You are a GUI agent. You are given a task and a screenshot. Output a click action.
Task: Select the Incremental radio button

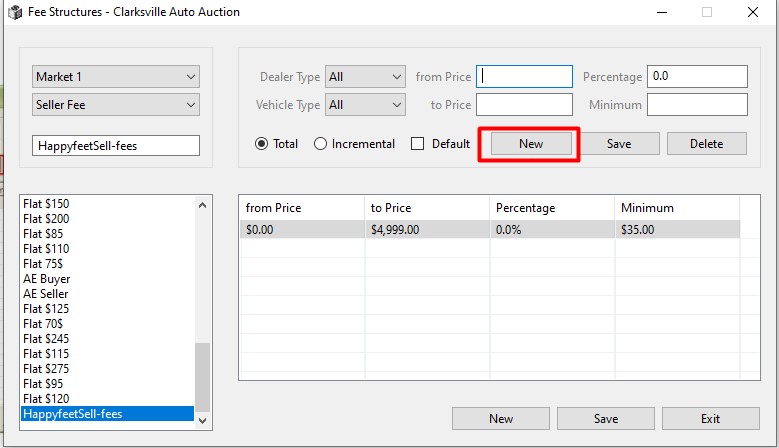pyautogui.click(x=321, y=144)
